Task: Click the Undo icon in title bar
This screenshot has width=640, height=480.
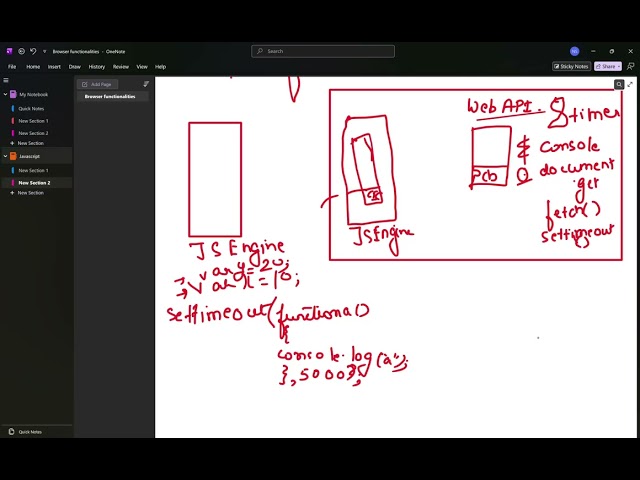Action: tap(33, 51)
